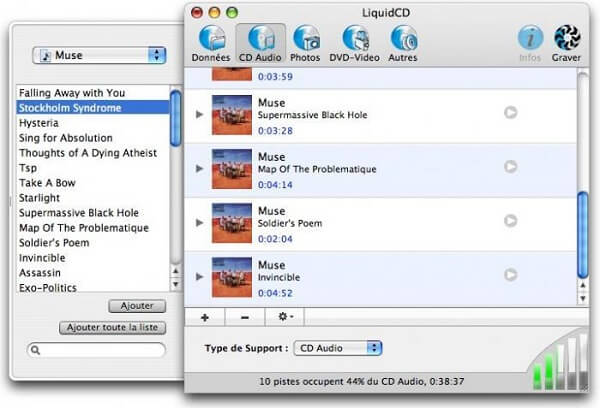The width and height of the screenshot is (600, 408).
Task: Click the Ajouter button
Action: (136, 305)
